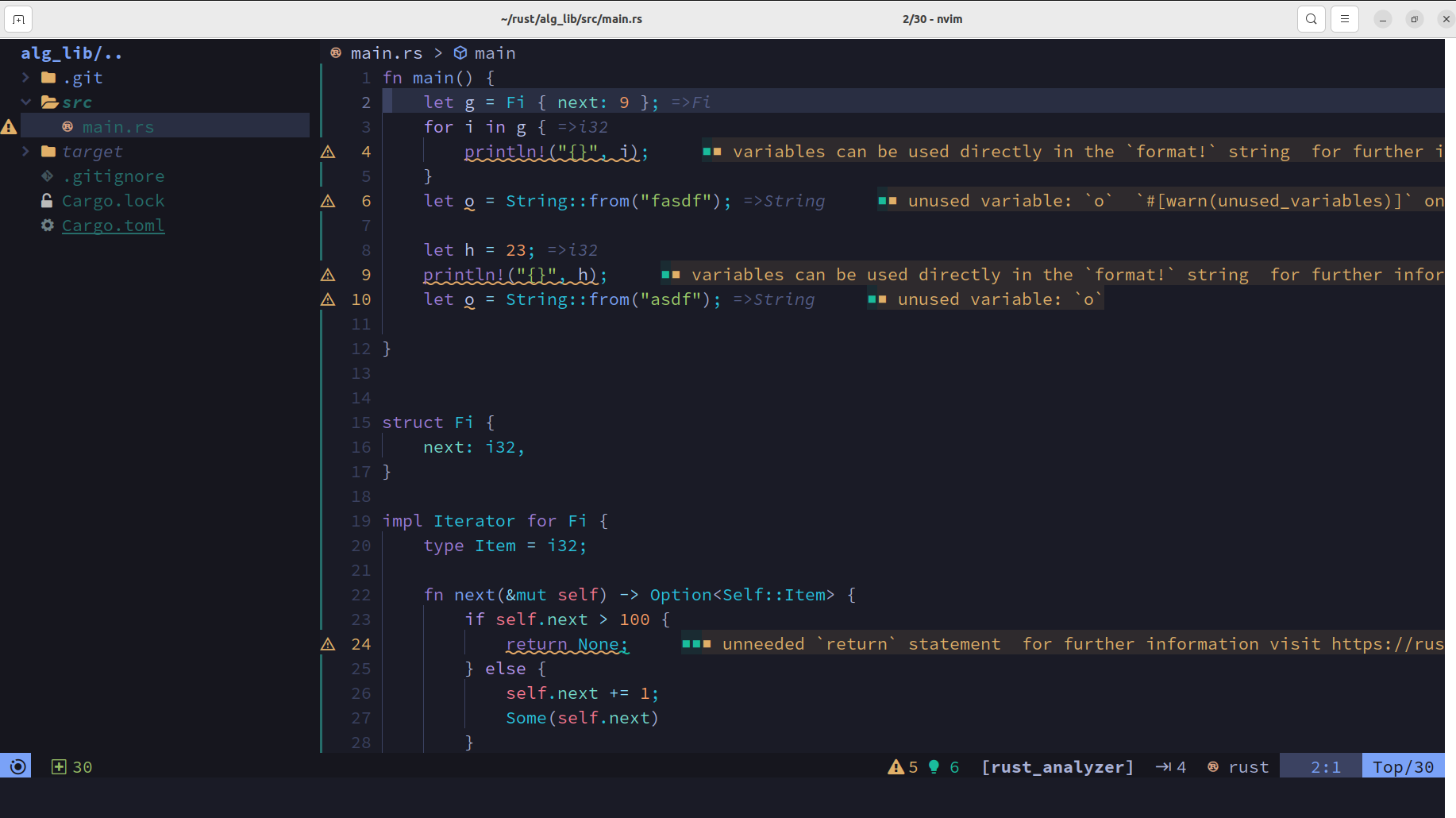Click the gear icon beside Cargo.toml

point(48,226)
